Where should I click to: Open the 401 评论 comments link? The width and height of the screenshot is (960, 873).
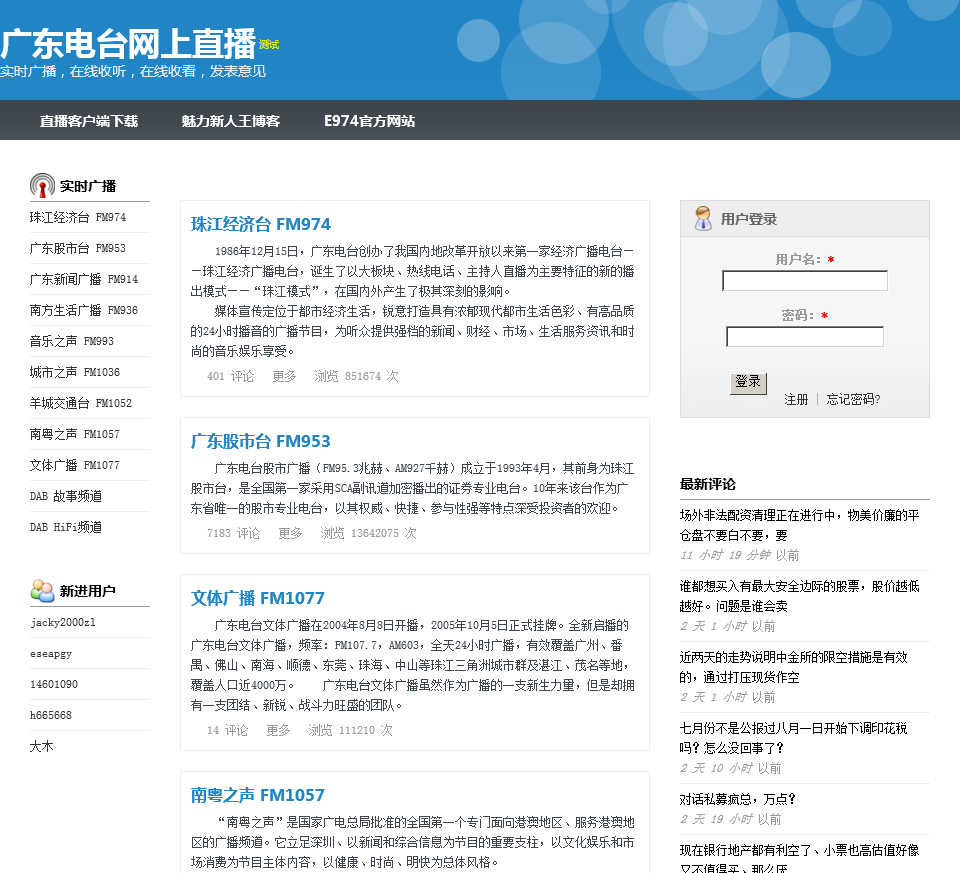tap(230, 376)
